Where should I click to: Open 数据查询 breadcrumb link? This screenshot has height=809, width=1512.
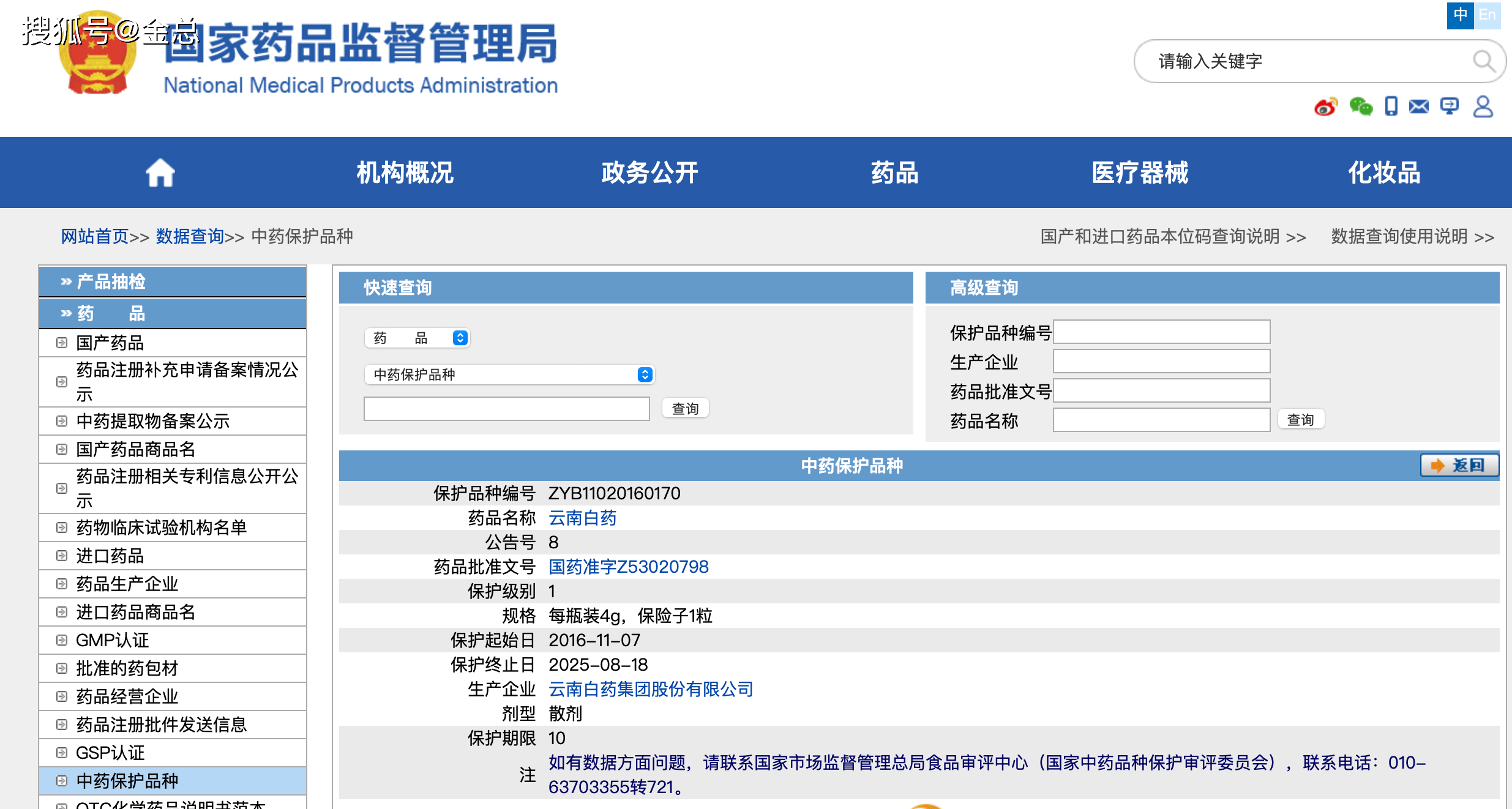pyautogui.click(x=190, y=236)
